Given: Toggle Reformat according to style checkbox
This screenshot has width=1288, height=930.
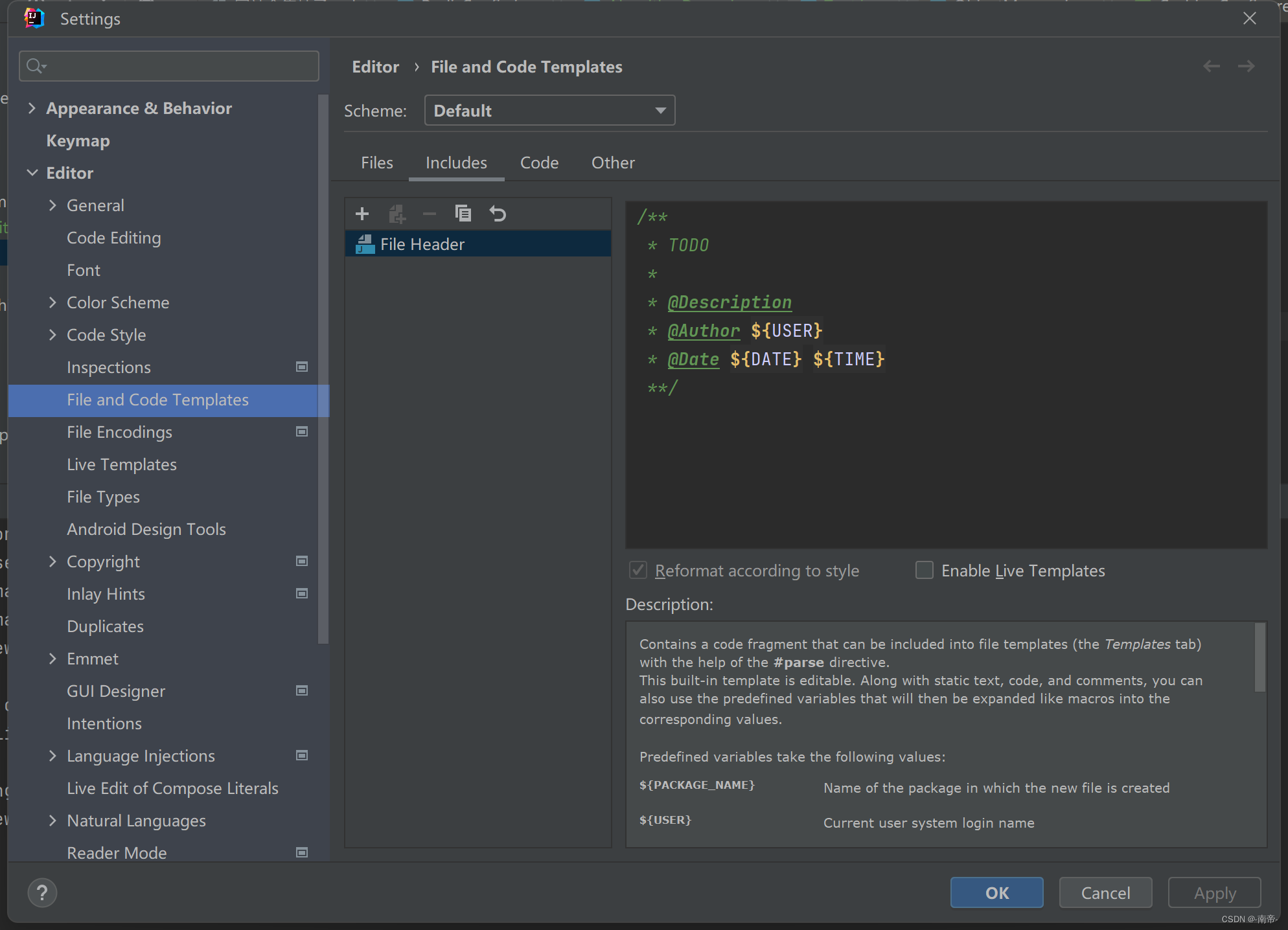Looking at the screenshot, I should pyautogui.click(x=638, y=570).
